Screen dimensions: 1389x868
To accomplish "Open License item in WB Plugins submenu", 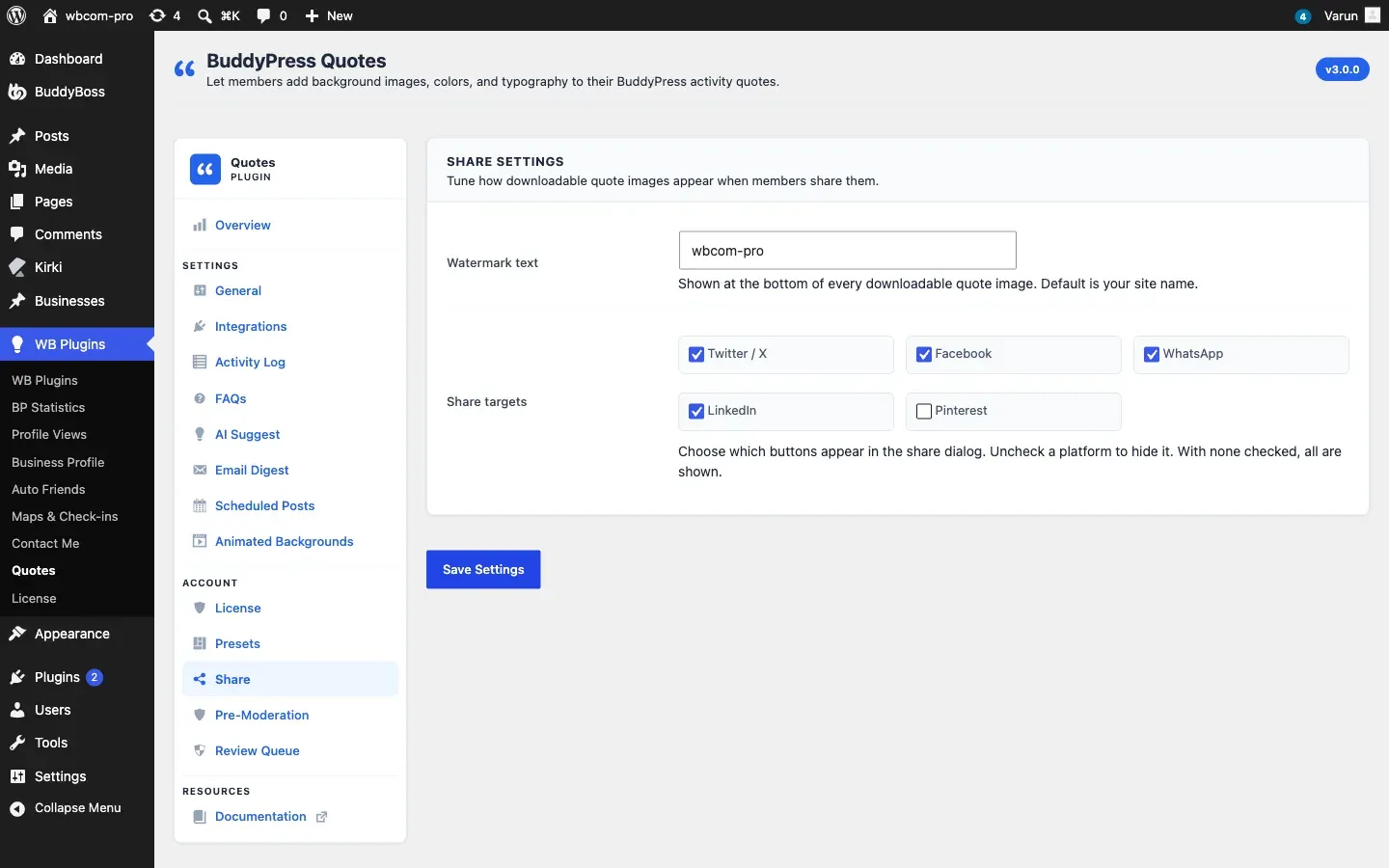I will pos(34,598).
